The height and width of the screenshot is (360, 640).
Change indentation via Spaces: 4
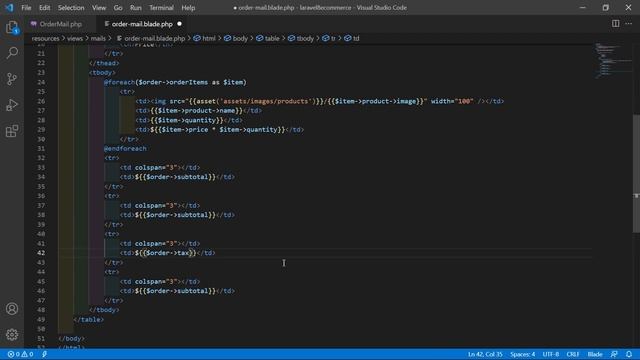522,354
